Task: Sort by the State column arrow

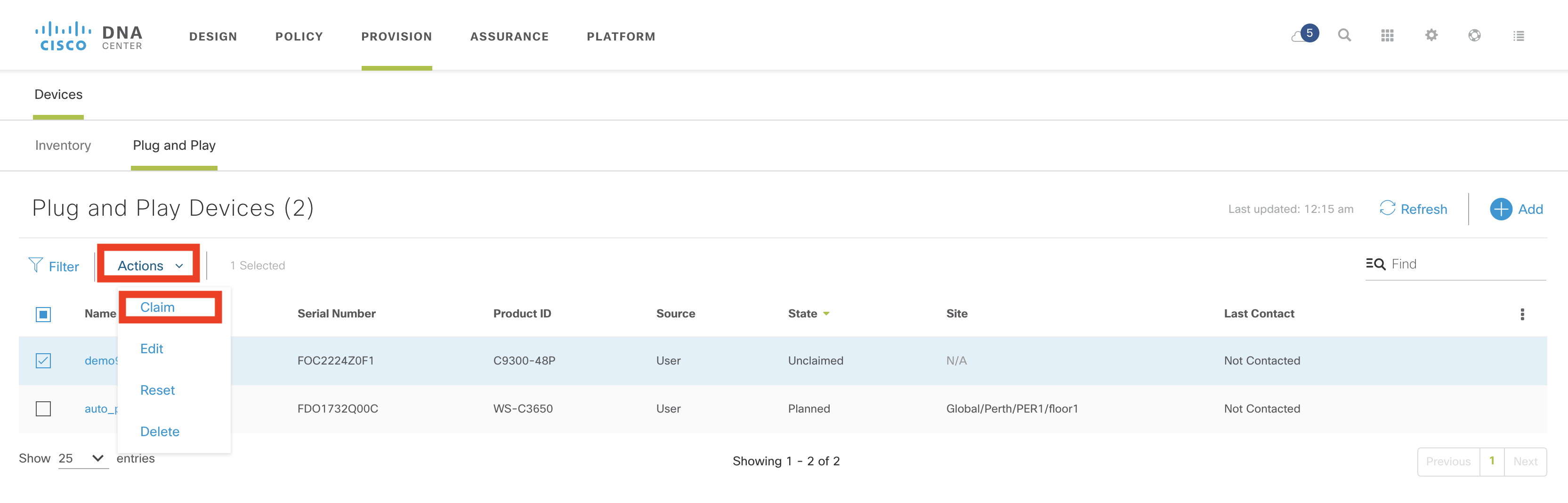Action: [x=826, y=314]
